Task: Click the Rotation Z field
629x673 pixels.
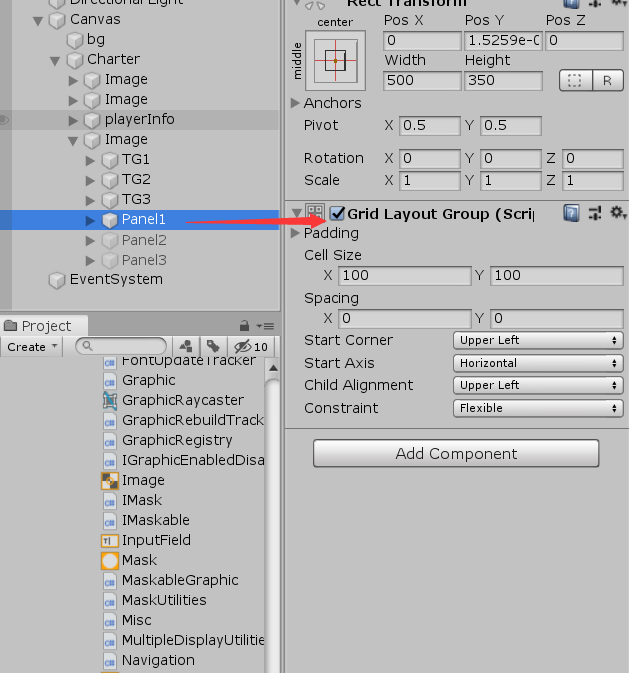Action: coord(593,159)
